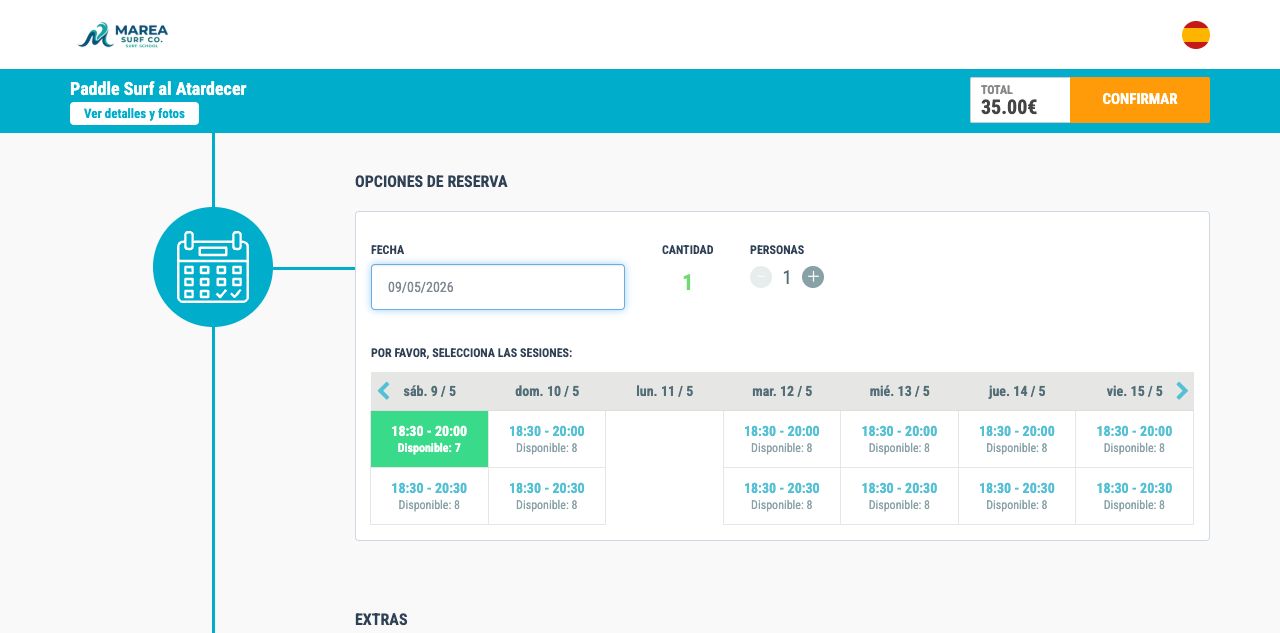
Task: Open the Spanish flag language selector
Action: [1196, 35]
